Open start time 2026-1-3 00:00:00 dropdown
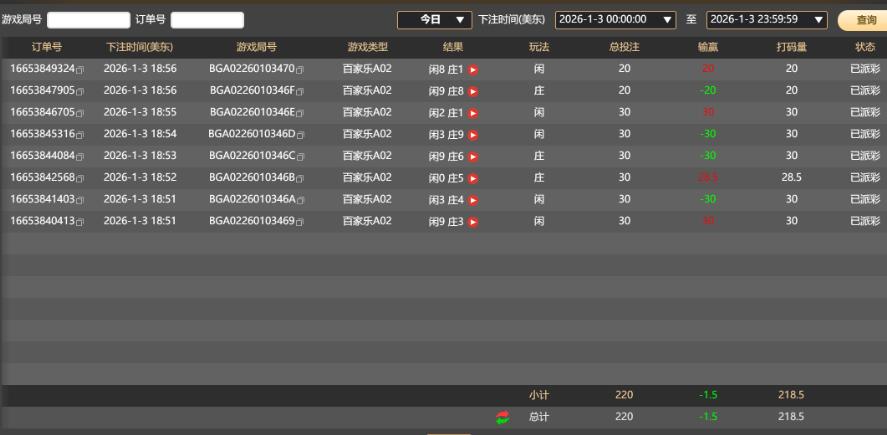This screenshot has height=435, width=887. [615, 20]
